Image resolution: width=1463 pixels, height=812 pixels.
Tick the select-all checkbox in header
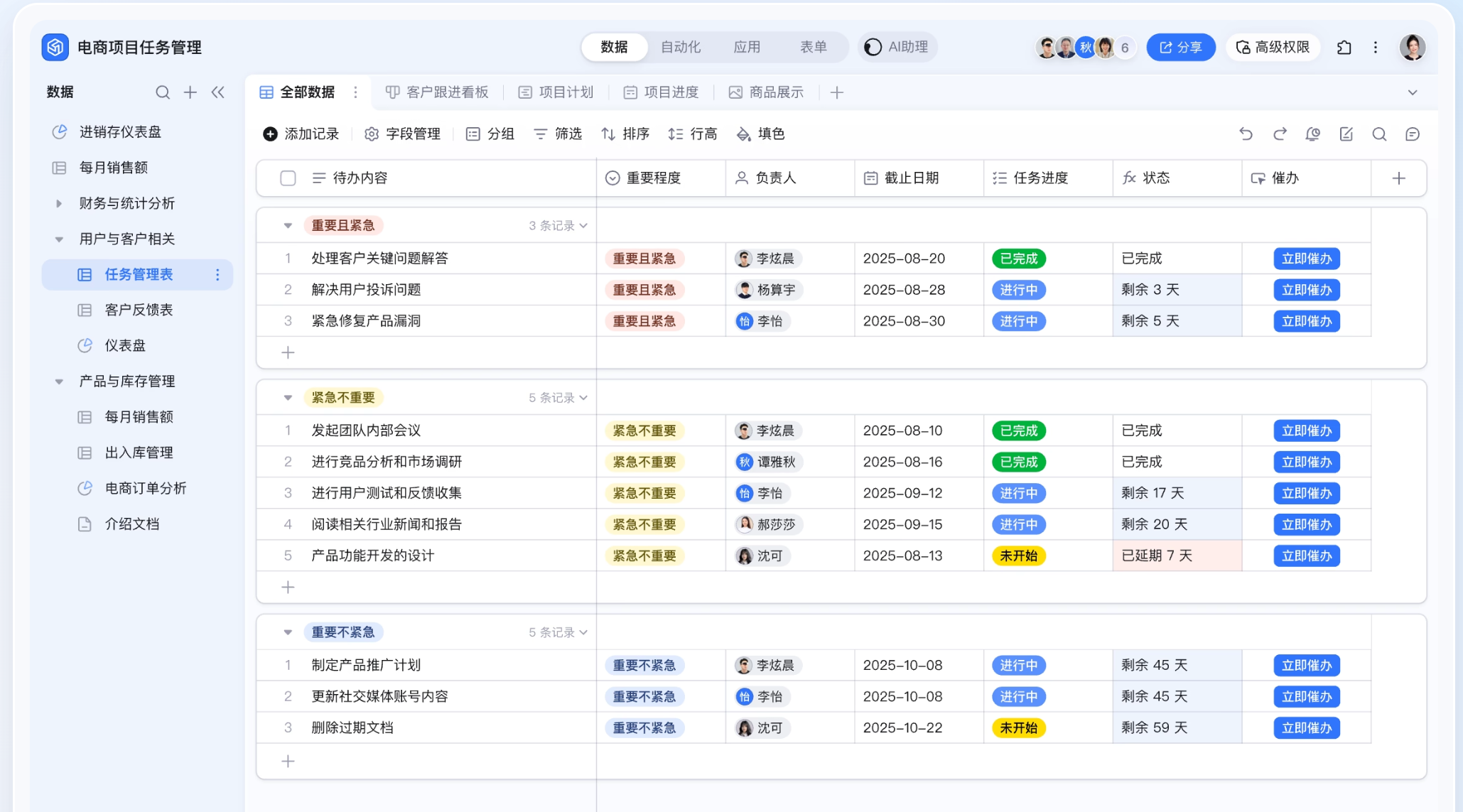(288, 178)
